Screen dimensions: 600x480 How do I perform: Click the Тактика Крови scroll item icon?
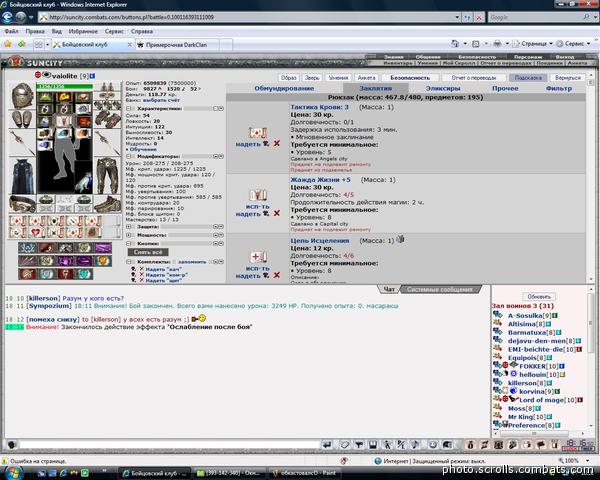[258, 133]
